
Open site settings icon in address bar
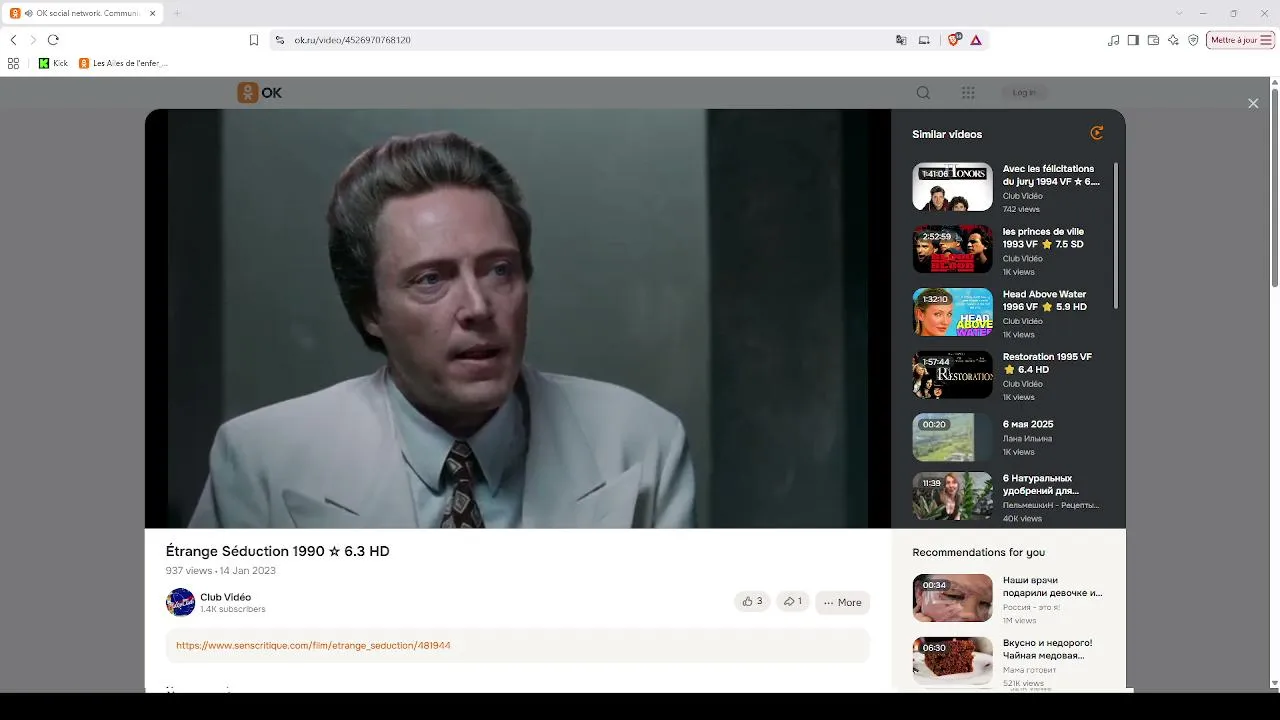pos(280,40)
